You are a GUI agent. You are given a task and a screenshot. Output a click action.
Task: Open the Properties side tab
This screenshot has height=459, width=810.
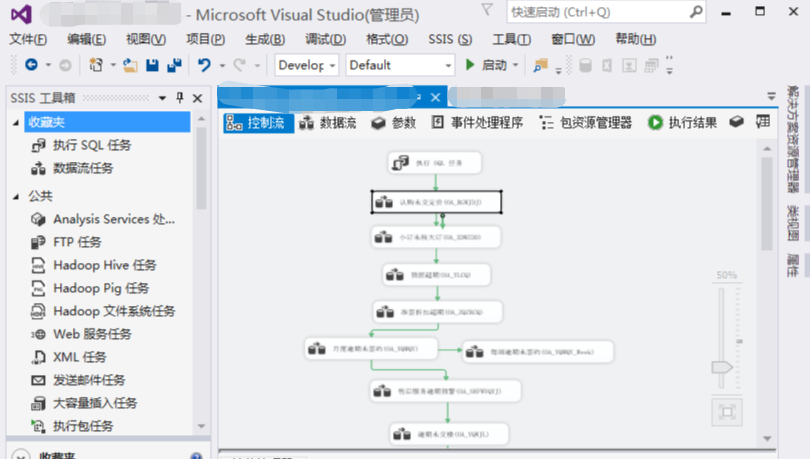click(792, 265)
